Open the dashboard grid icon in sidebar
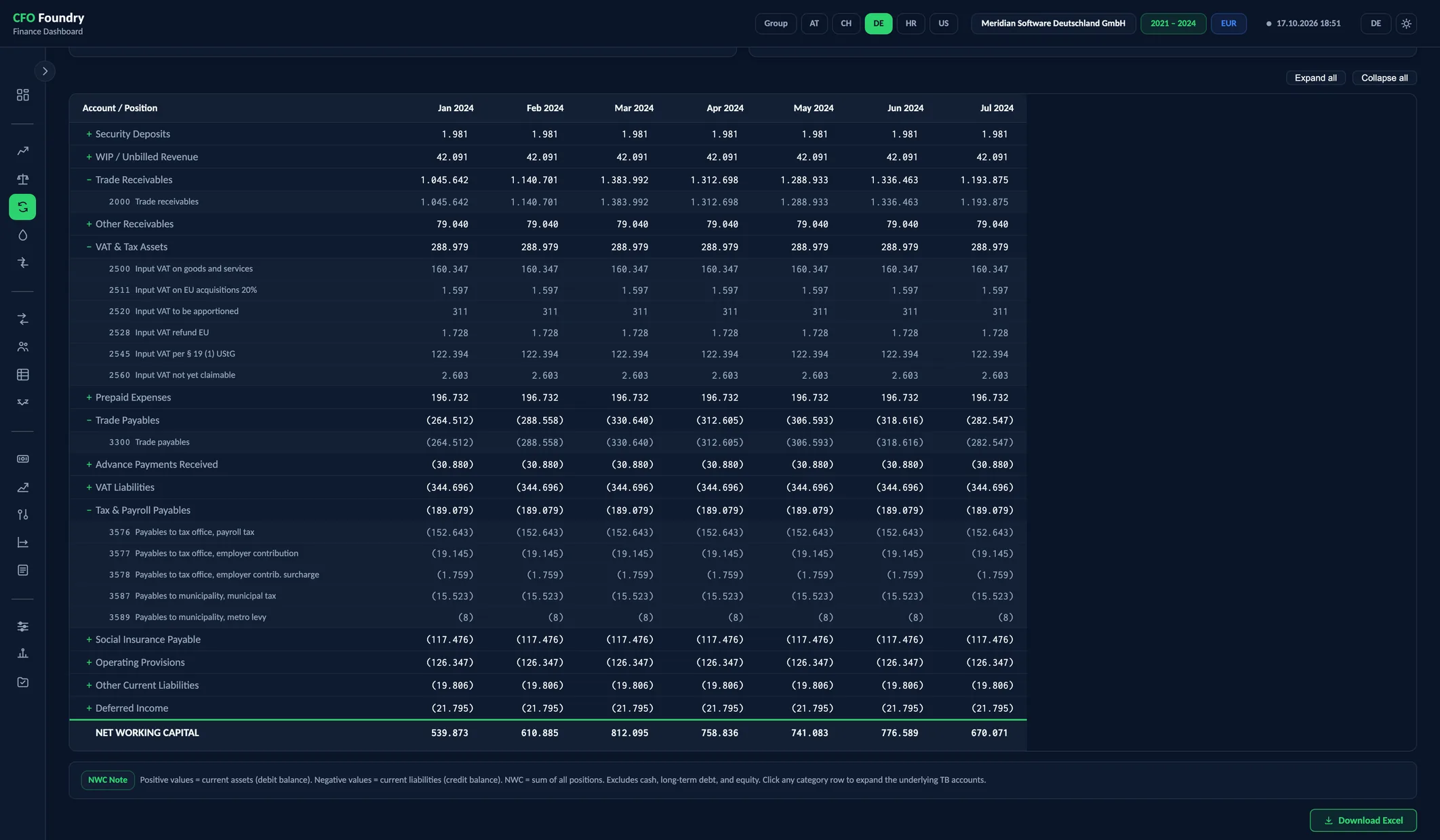 coord(22,95)
